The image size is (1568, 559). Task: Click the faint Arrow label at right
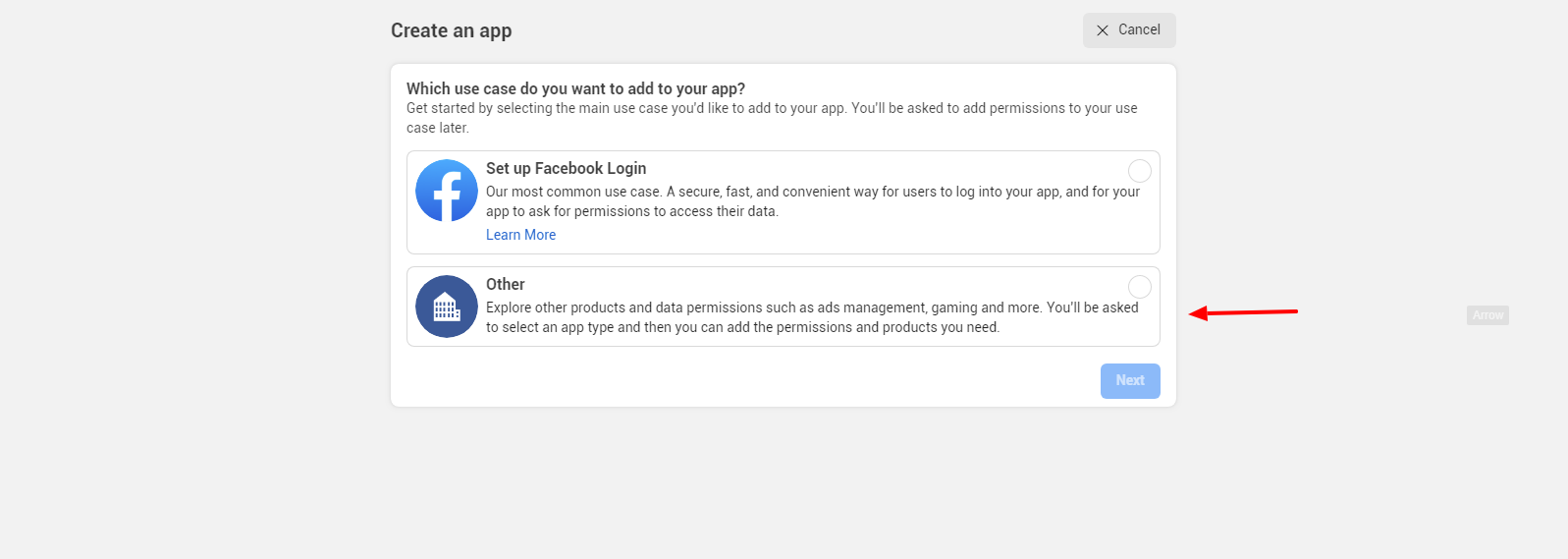pos(1487,315)
